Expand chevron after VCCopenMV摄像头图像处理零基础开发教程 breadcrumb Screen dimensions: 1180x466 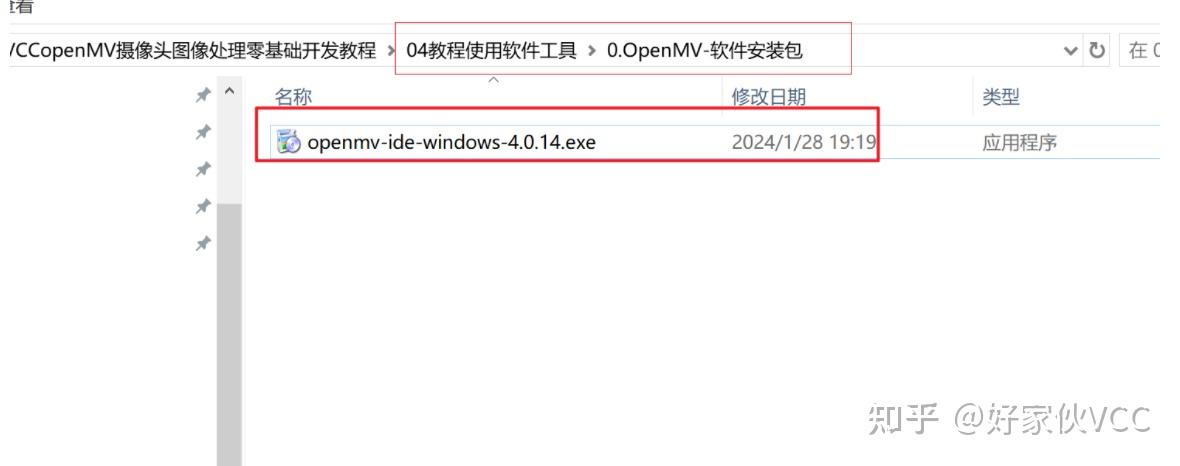391,51
